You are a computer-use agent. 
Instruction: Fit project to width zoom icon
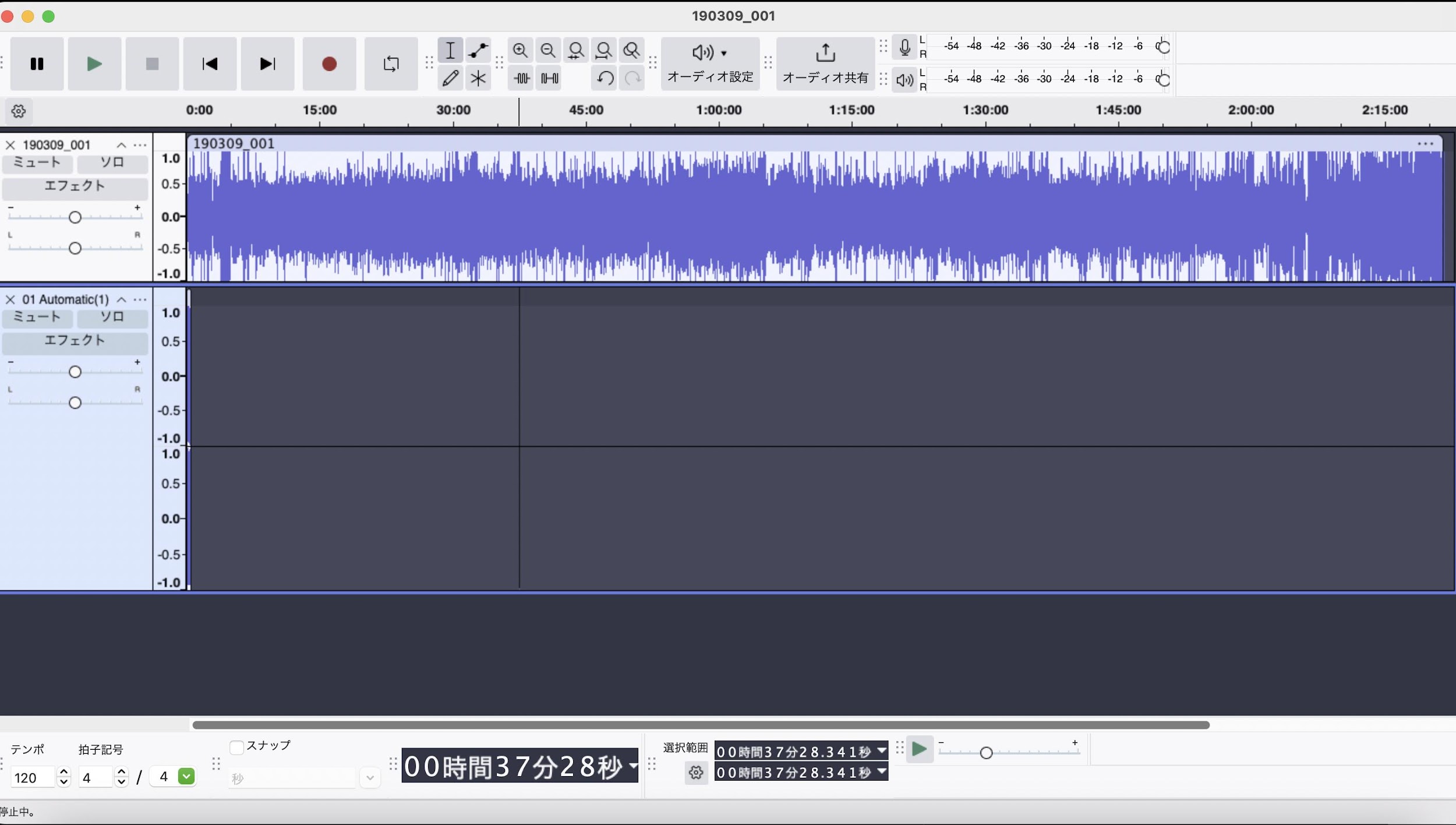pyautogui.click(x=604, y=50)
